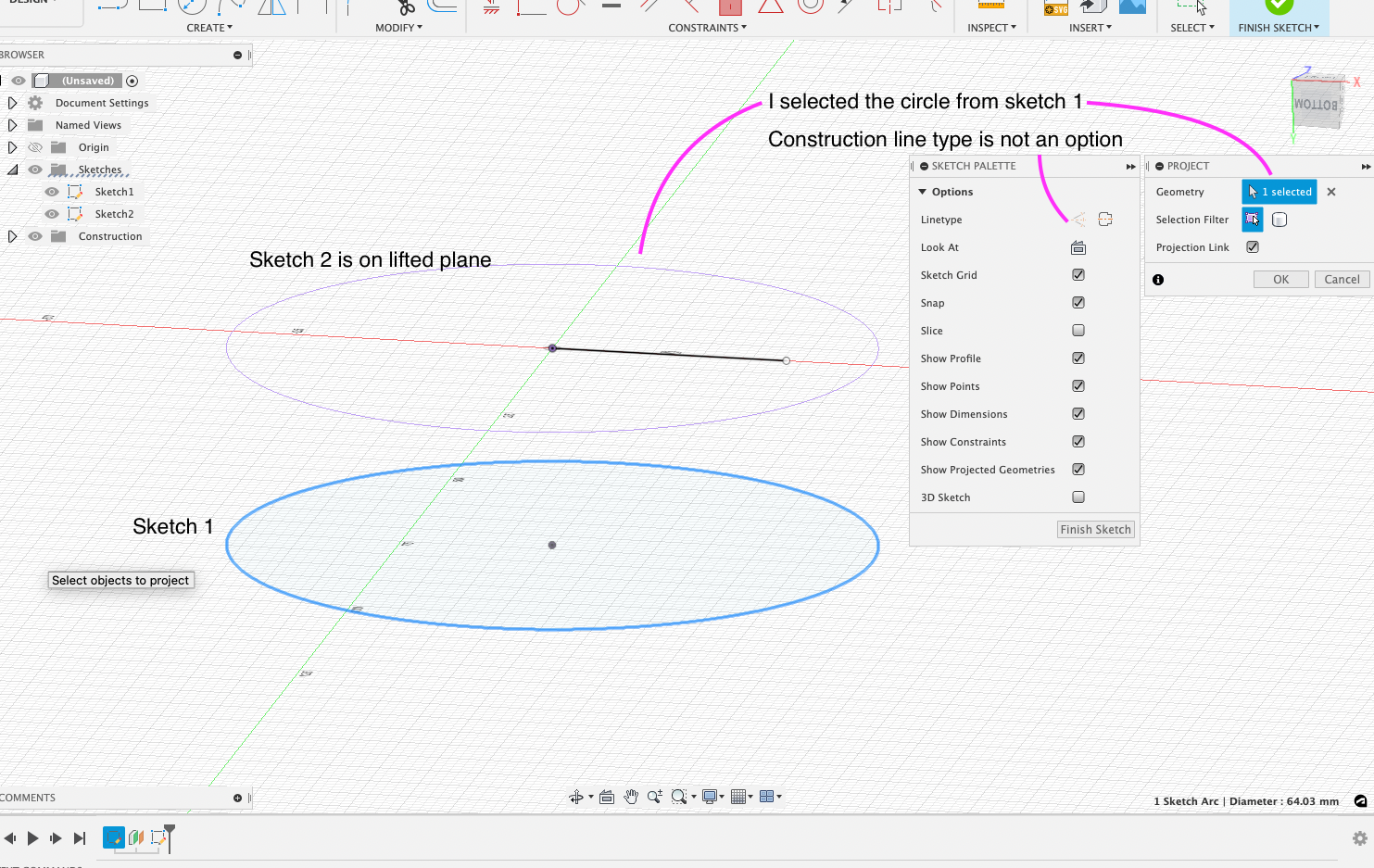1374x868 pixels.
Task: Open the INSPECT menu
Action: tap(991, 28)
